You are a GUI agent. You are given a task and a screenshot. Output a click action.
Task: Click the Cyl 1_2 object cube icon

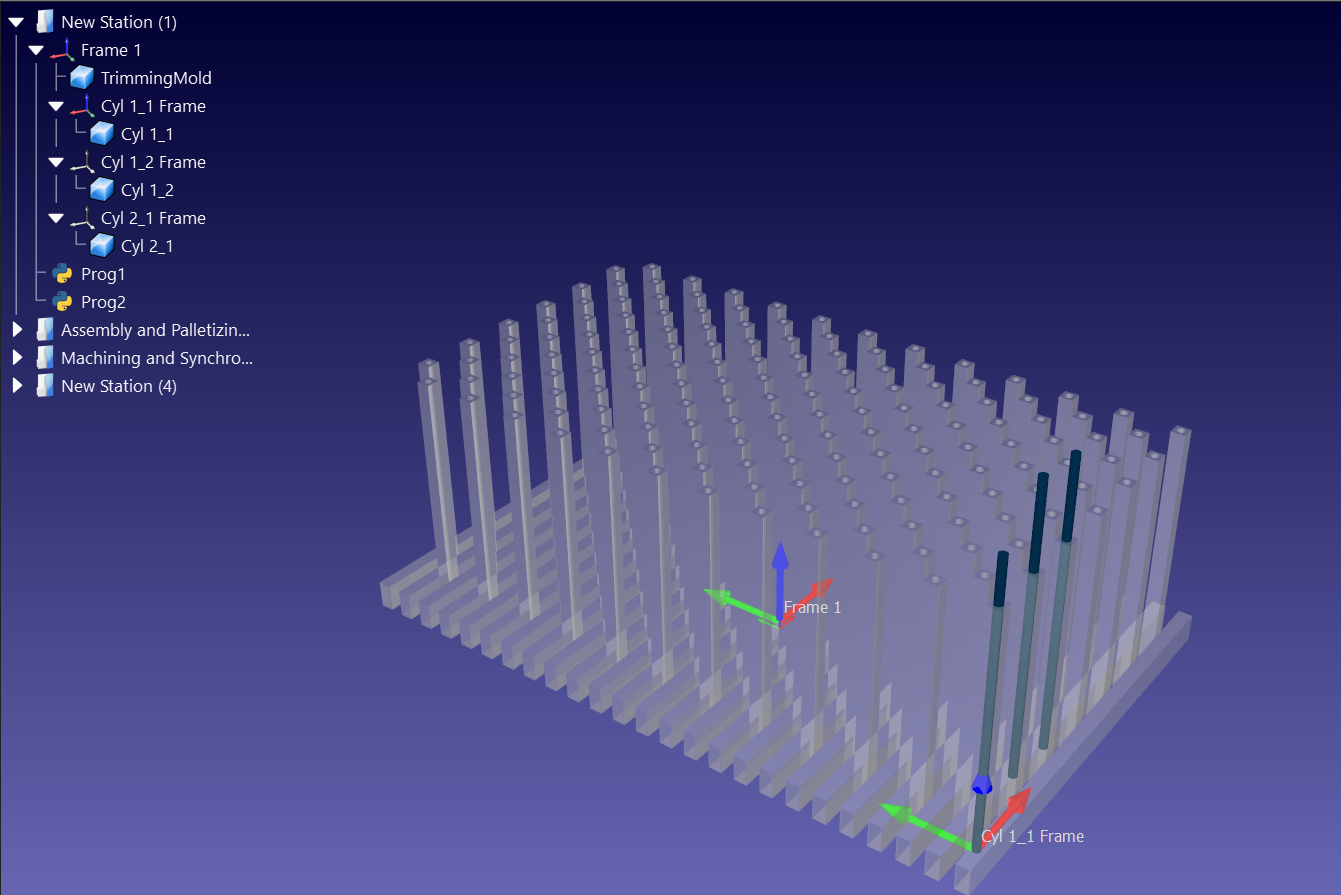coord(102,190)
